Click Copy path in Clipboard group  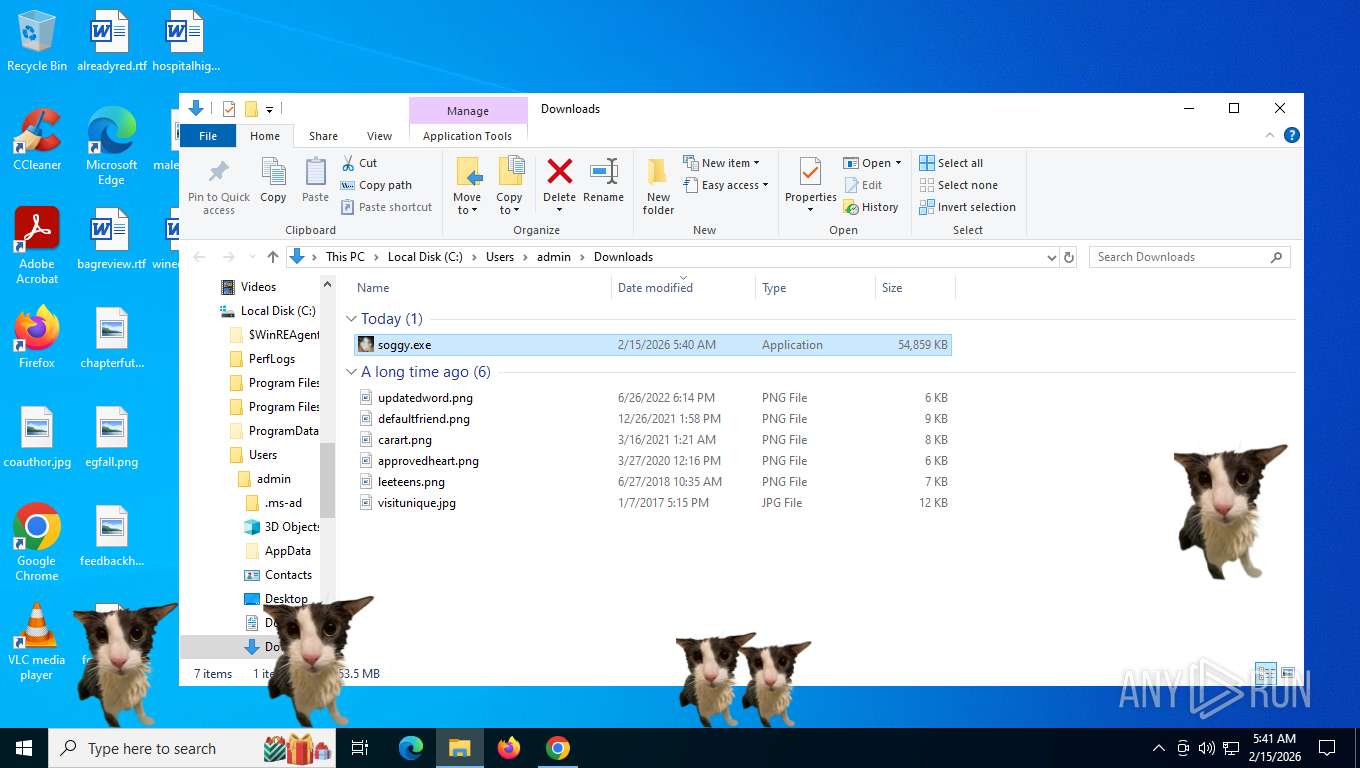coord(376,185)
